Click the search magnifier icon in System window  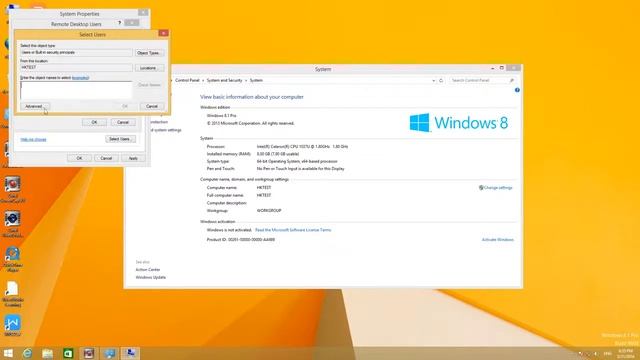pyautogui.click(x=511, y=80)
